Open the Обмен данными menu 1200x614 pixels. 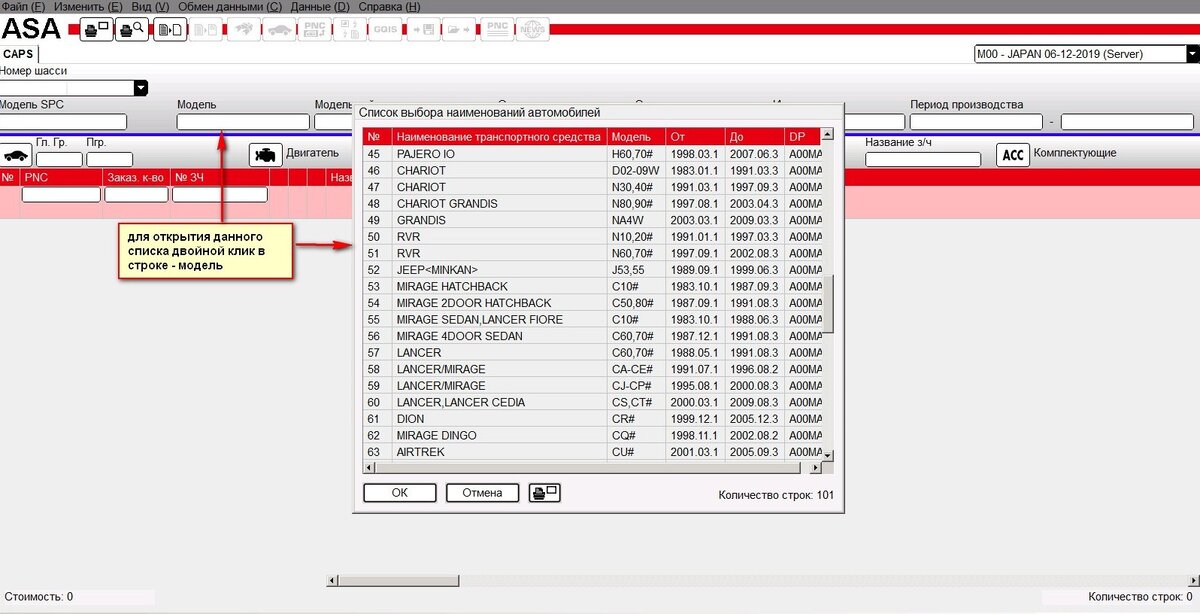coord(230,6)
